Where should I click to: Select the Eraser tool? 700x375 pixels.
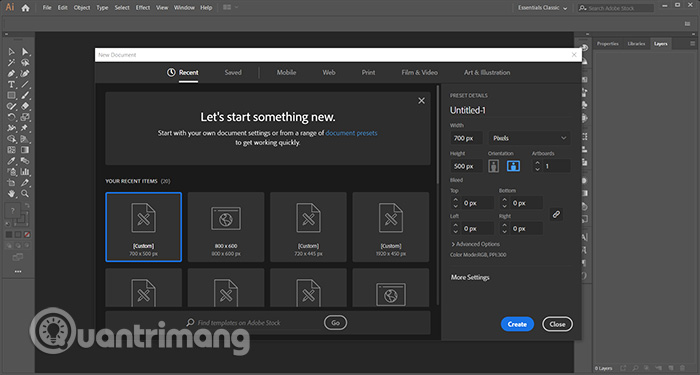25,106
